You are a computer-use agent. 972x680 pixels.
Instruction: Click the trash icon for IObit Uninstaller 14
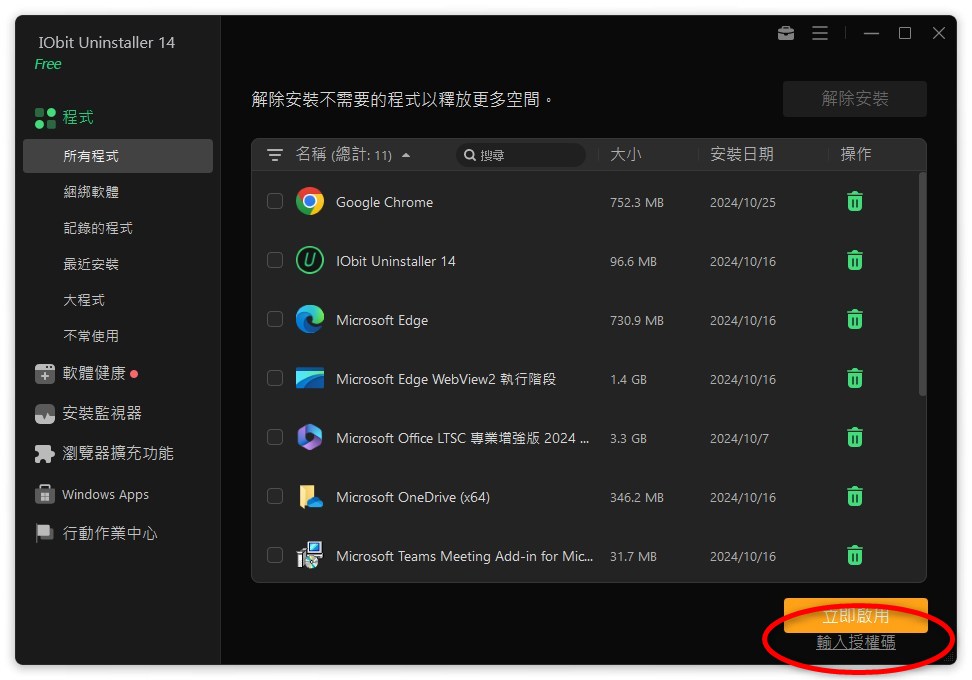[854, 260]
